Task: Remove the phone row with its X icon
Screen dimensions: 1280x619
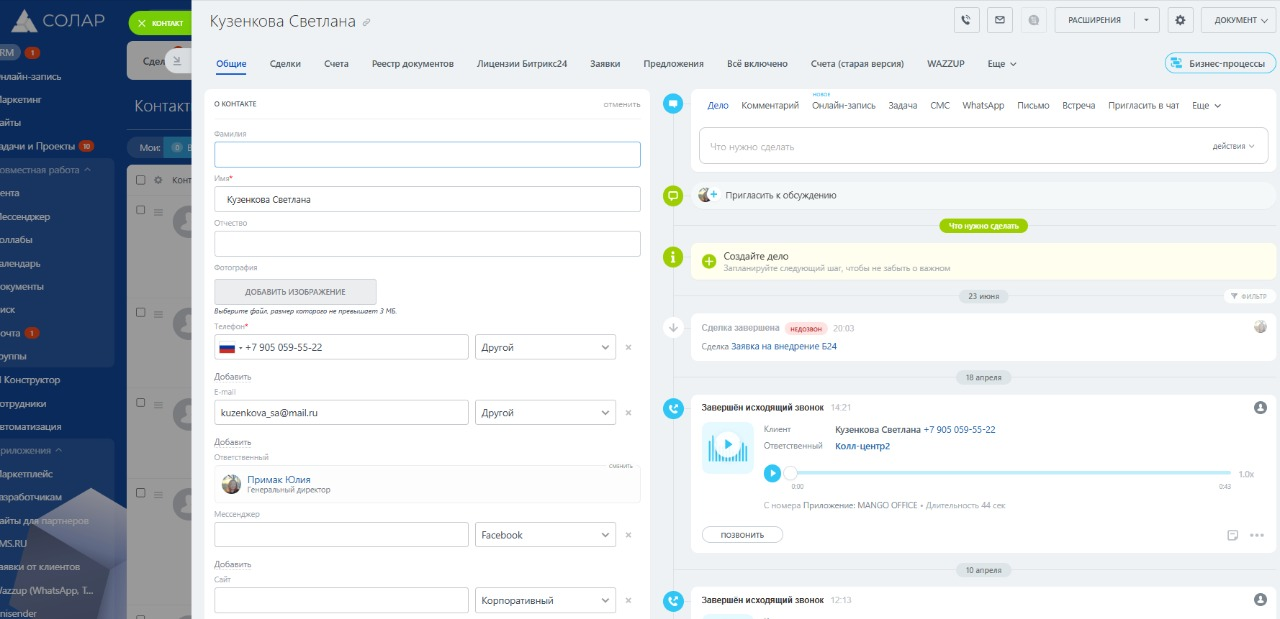Action: click(628, 347)
